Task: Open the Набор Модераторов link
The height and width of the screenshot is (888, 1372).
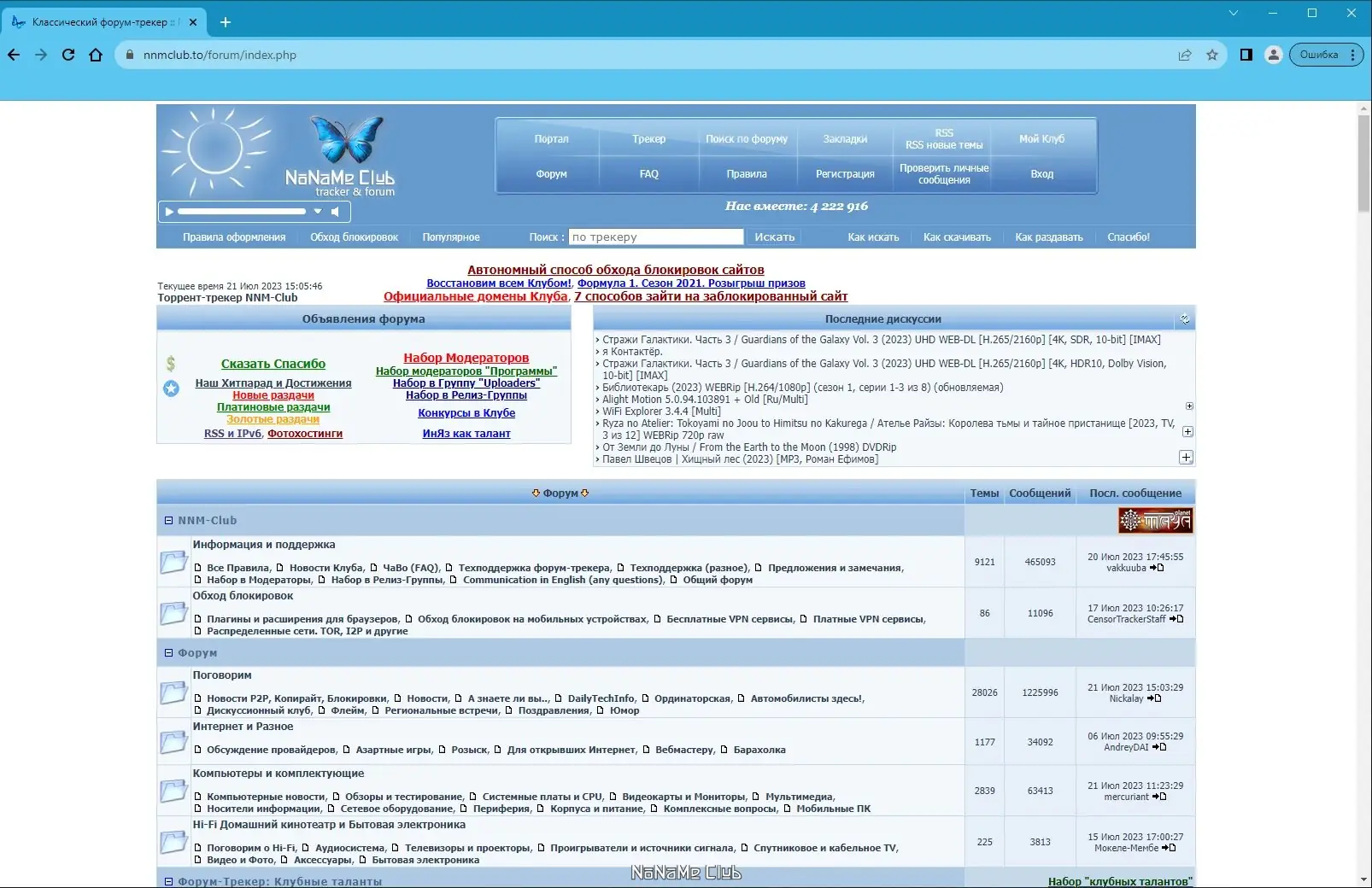Action: tap(466, 358)
